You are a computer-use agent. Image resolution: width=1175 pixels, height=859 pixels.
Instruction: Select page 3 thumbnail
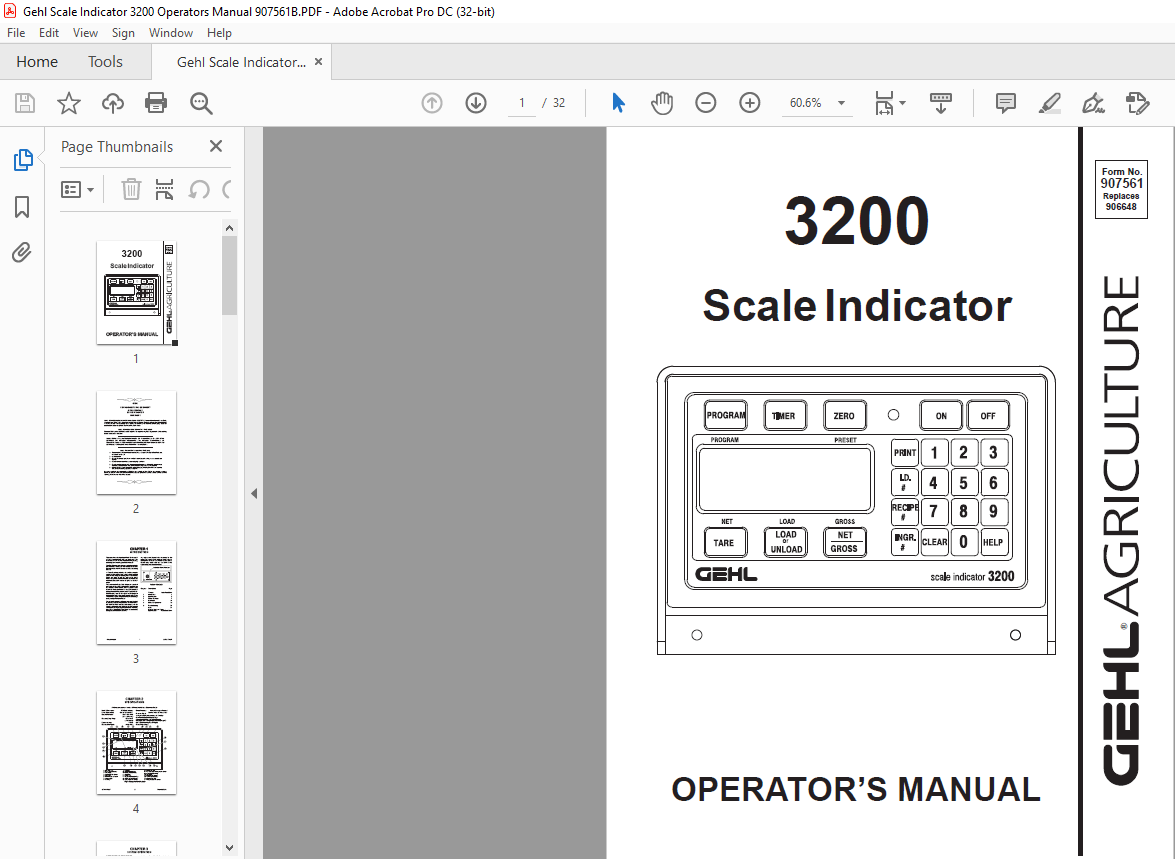click(136, 592)
